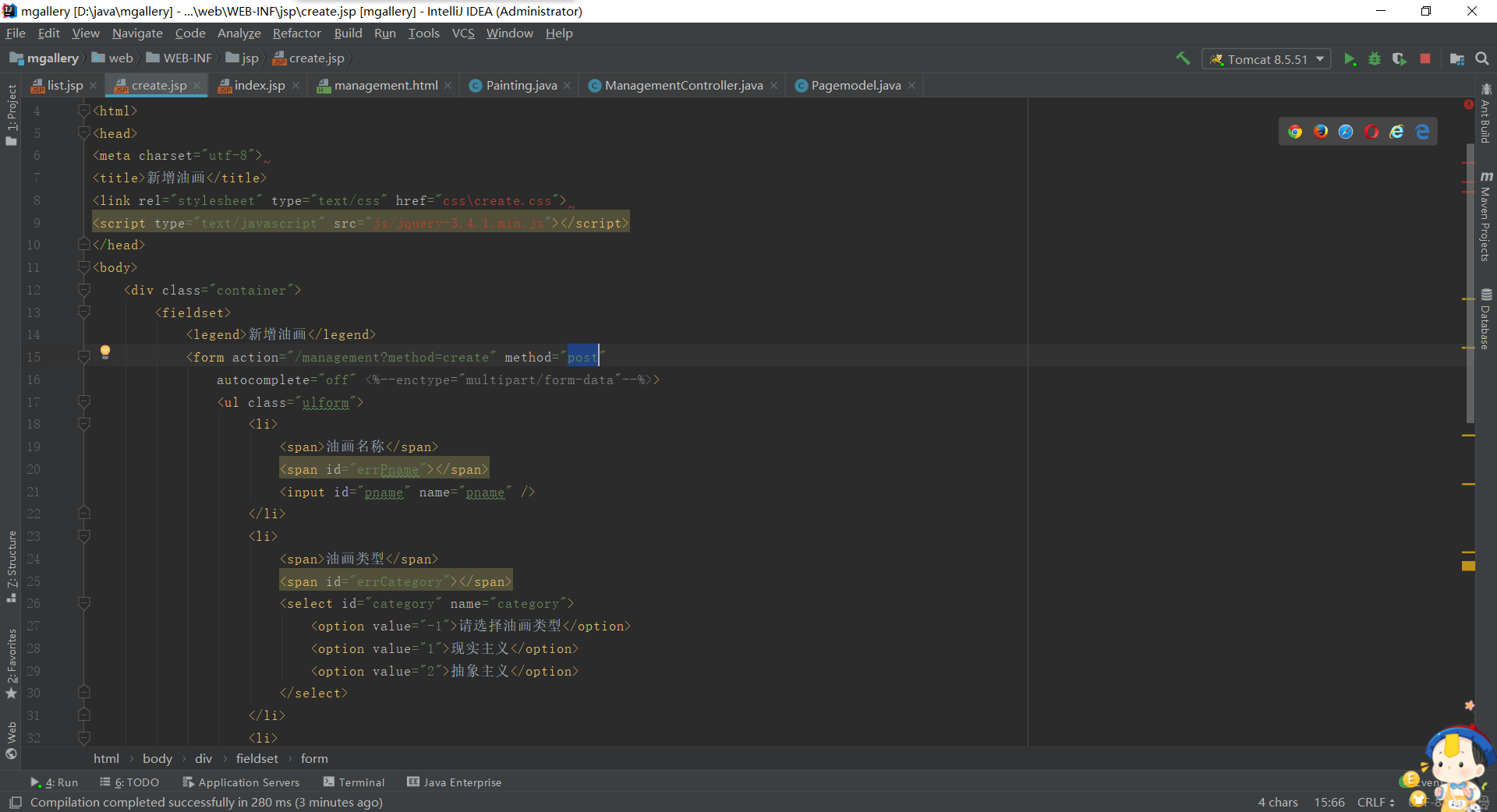Click the 15:66 cursor position indicator
Viewport: 1497px width, 812px height.
(x=1329, y=802)
